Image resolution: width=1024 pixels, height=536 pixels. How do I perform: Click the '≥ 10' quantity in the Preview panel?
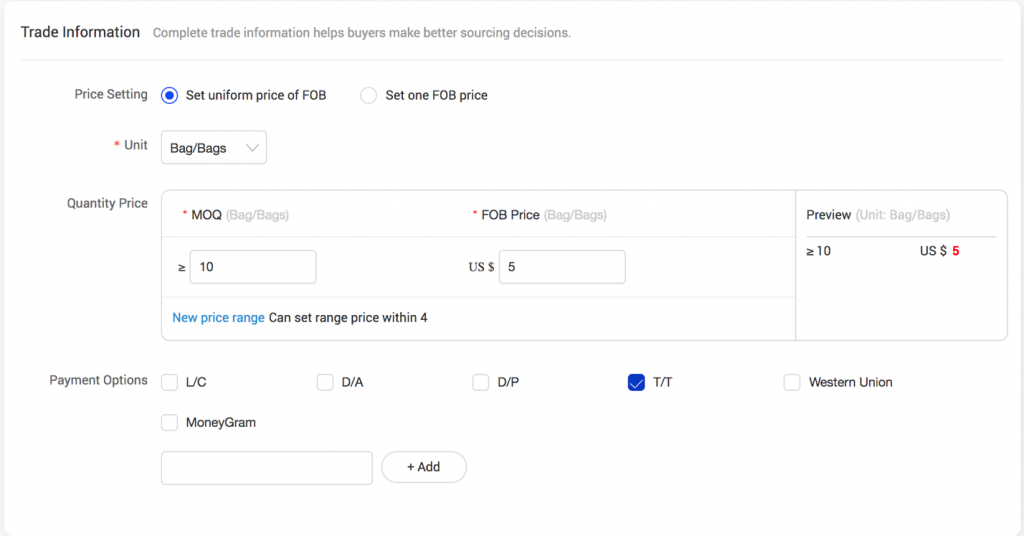pyautogui.click(x=818, y=251)
